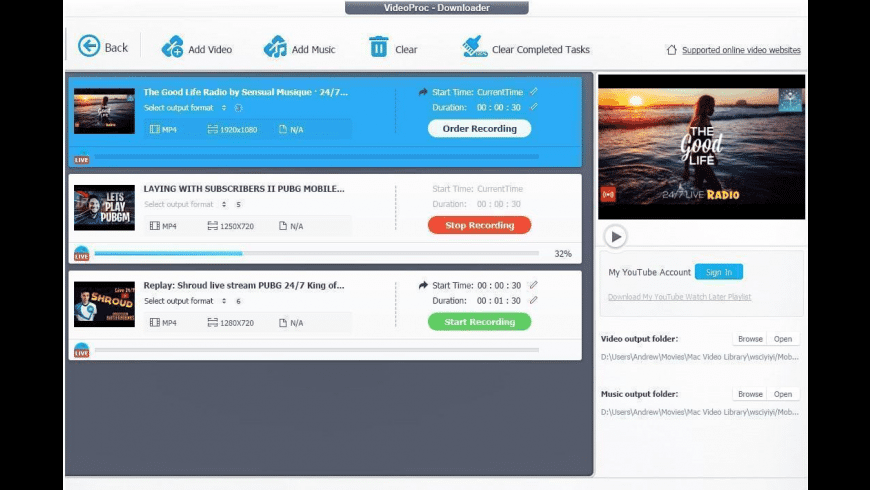Edit Duration of Shroud replay
Screen dimensions: 870x490
pyautogui.click(x=534, y=300)
